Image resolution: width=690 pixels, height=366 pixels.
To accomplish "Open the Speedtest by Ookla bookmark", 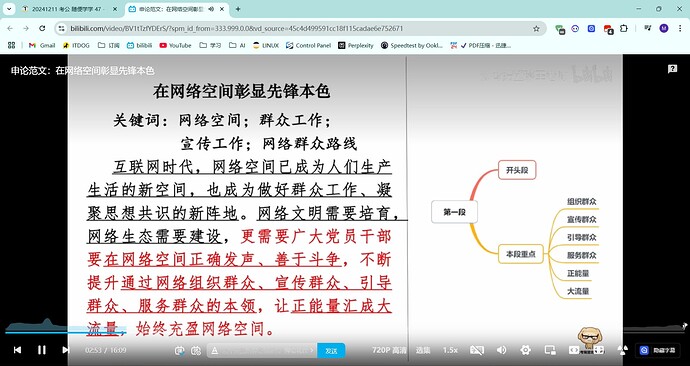I will click(x=412, y=45).
